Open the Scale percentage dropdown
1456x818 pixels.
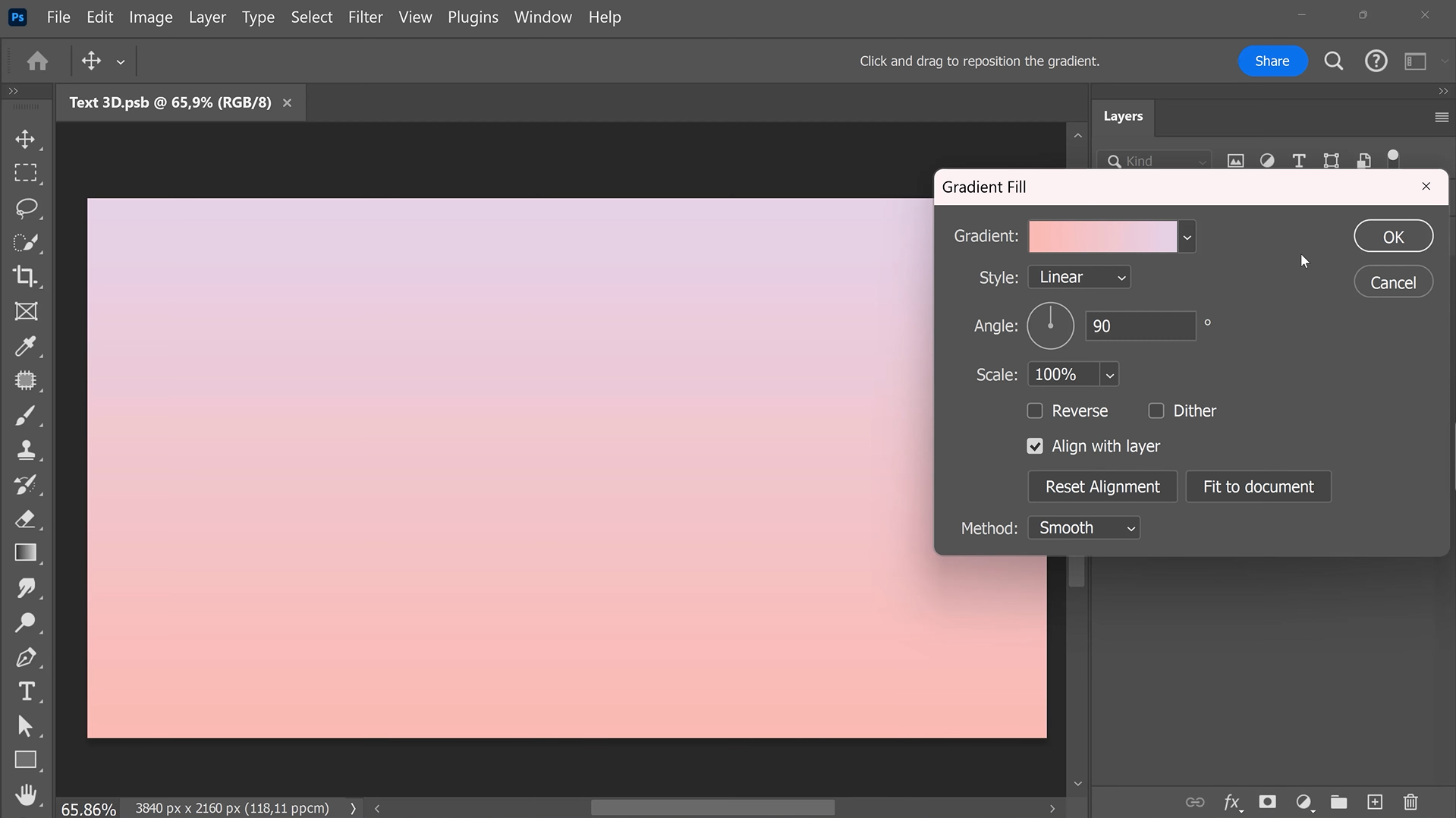pyautogui.click(x=1109, y=375)
